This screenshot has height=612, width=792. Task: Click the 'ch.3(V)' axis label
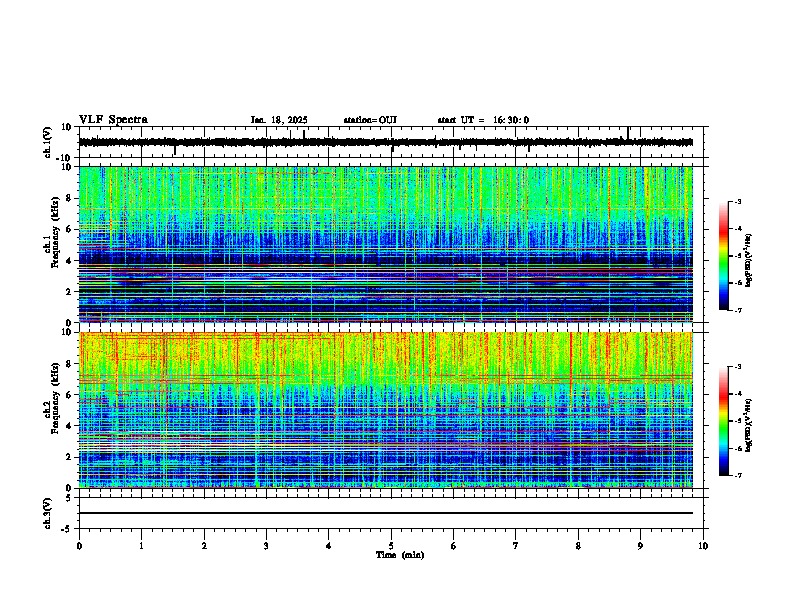[47, 513]
